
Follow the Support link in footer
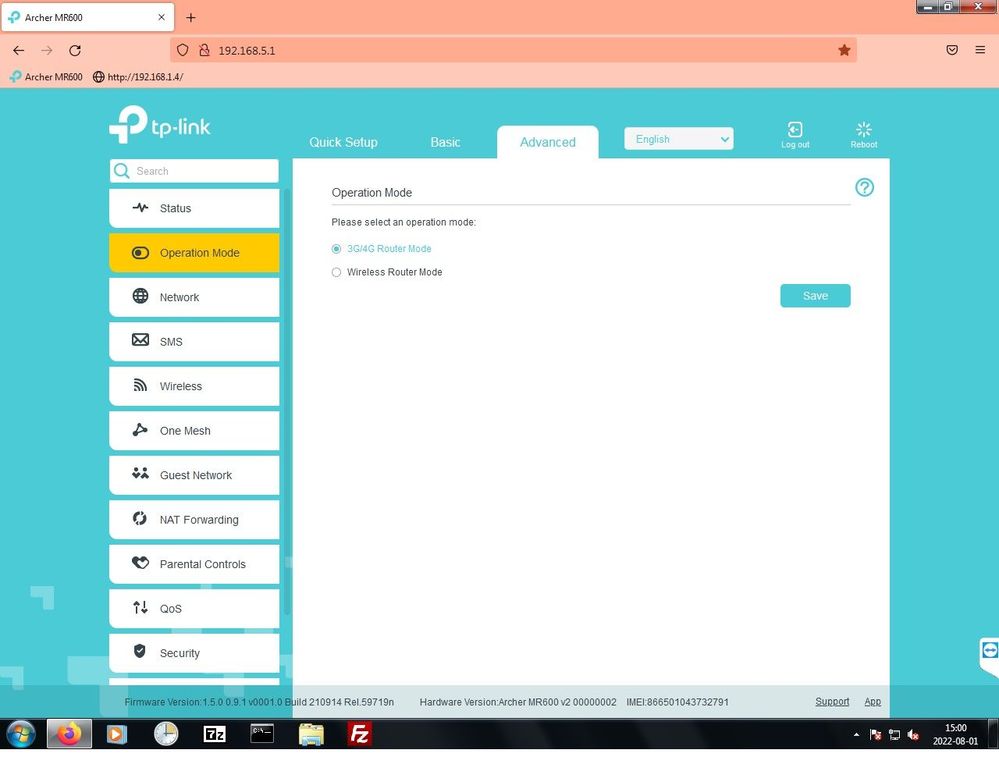831,702
